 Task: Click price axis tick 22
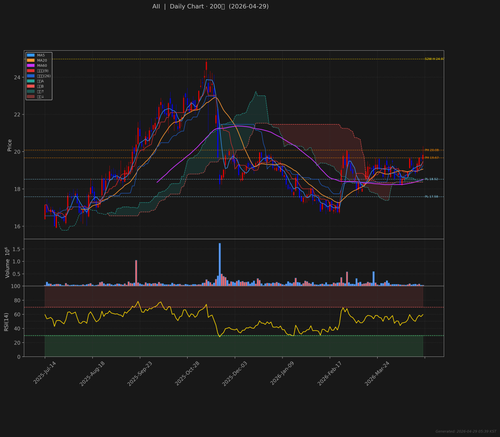(17, 115)
